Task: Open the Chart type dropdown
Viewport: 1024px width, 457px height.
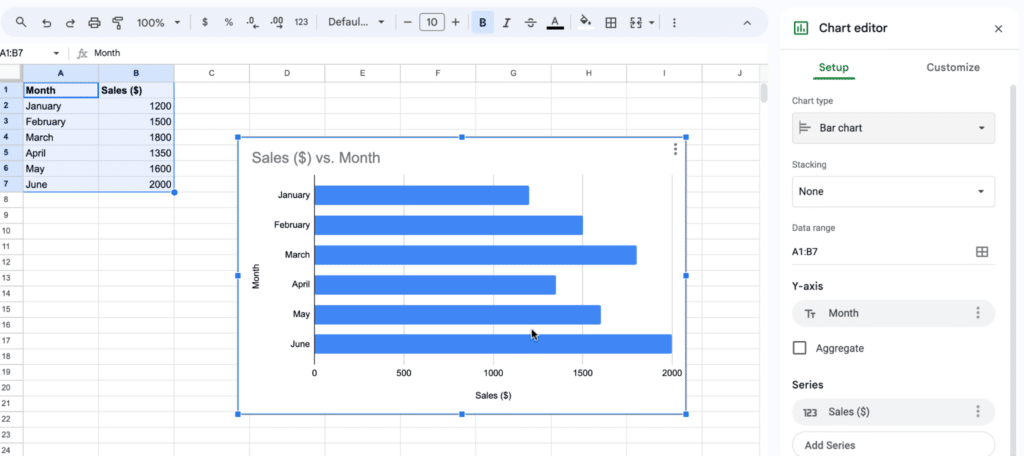Action: (x=893, y=128)
